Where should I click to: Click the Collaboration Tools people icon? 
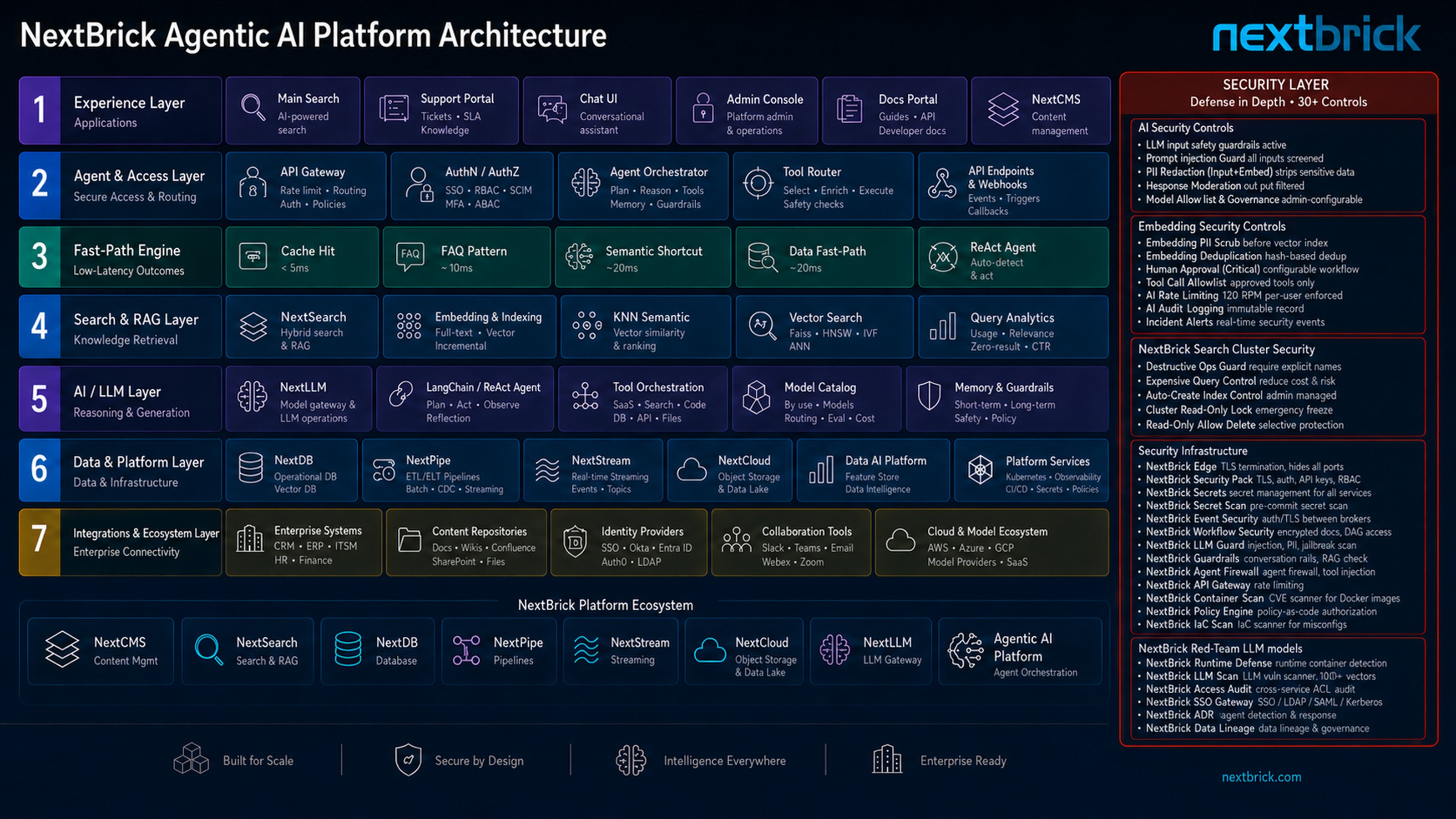pos(736,540)
